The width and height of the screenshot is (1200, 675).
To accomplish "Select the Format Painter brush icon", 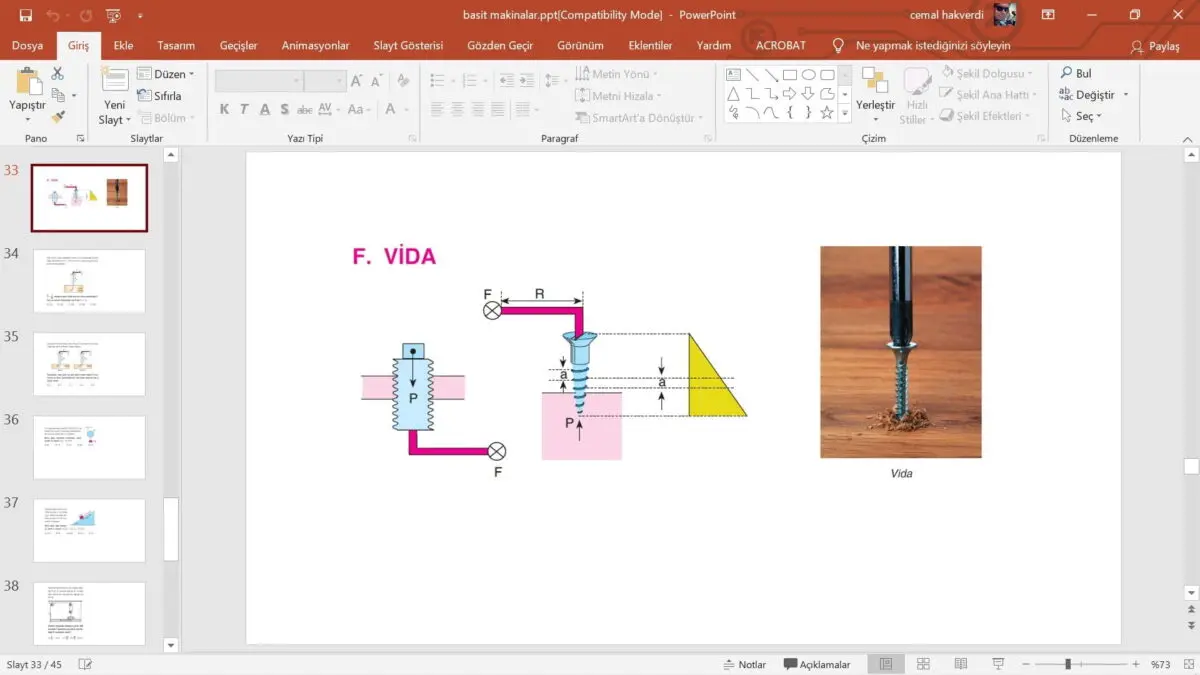I will pyautogui.click(x=58, y=117).
